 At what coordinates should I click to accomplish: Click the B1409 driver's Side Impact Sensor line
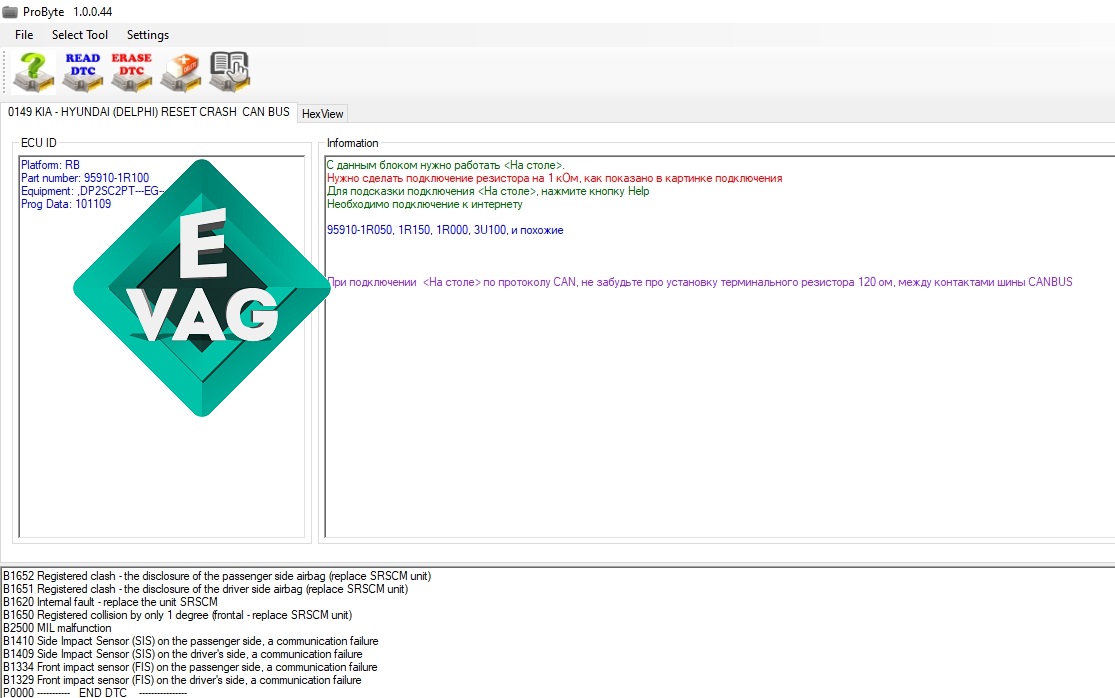pyautogui.click(x=183, y=654)
